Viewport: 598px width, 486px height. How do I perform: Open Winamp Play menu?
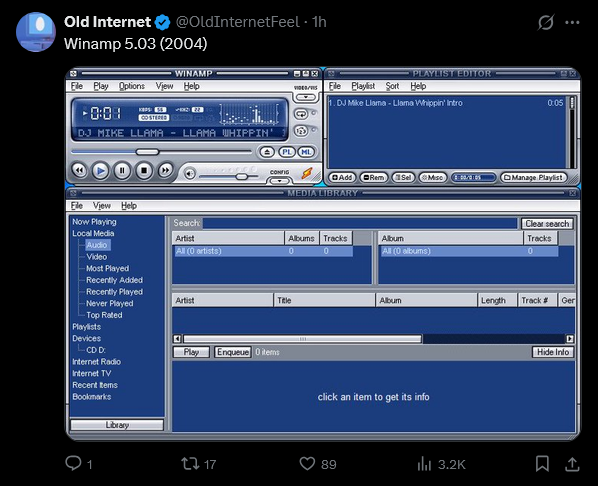pos(101,86)
